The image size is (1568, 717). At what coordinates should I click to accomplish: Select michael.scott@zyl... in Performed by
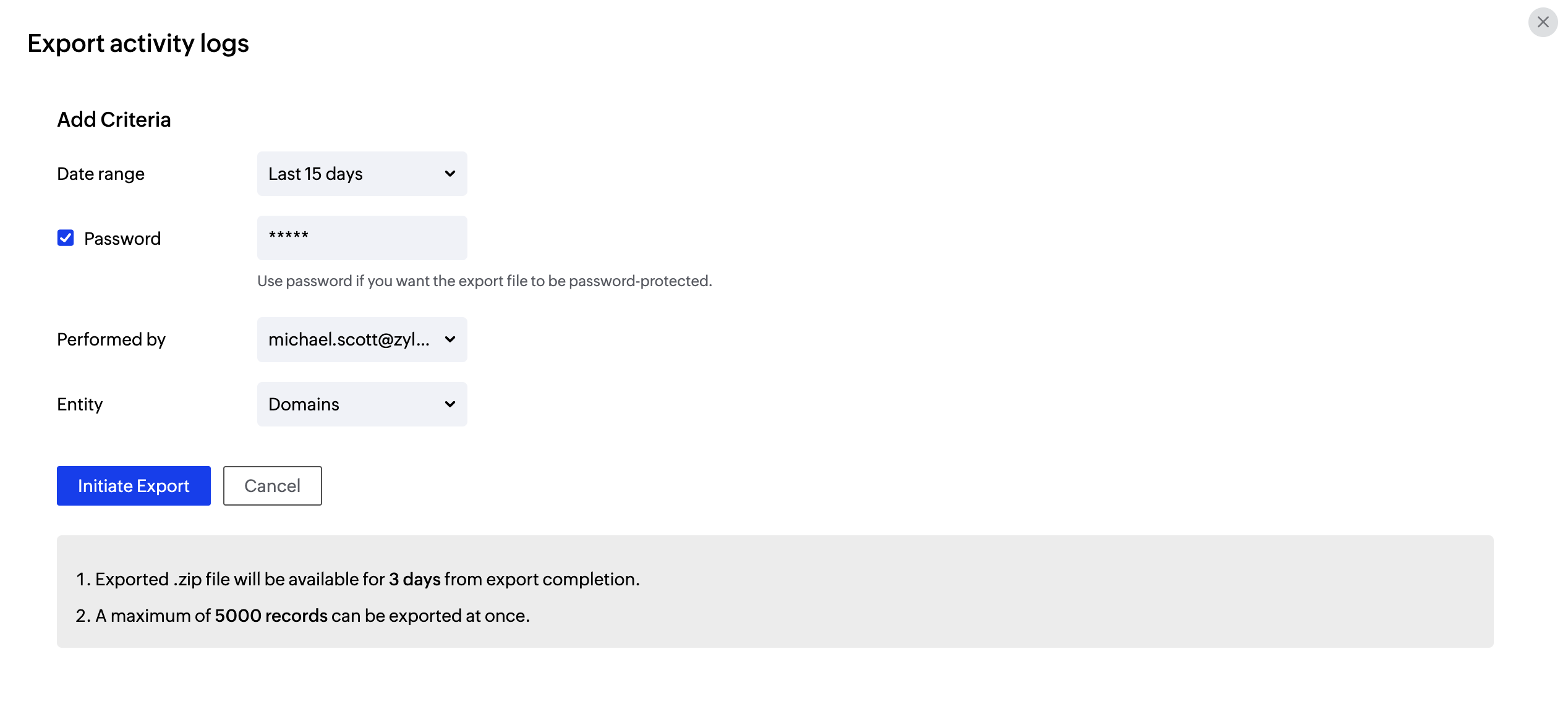click(362, 339)
